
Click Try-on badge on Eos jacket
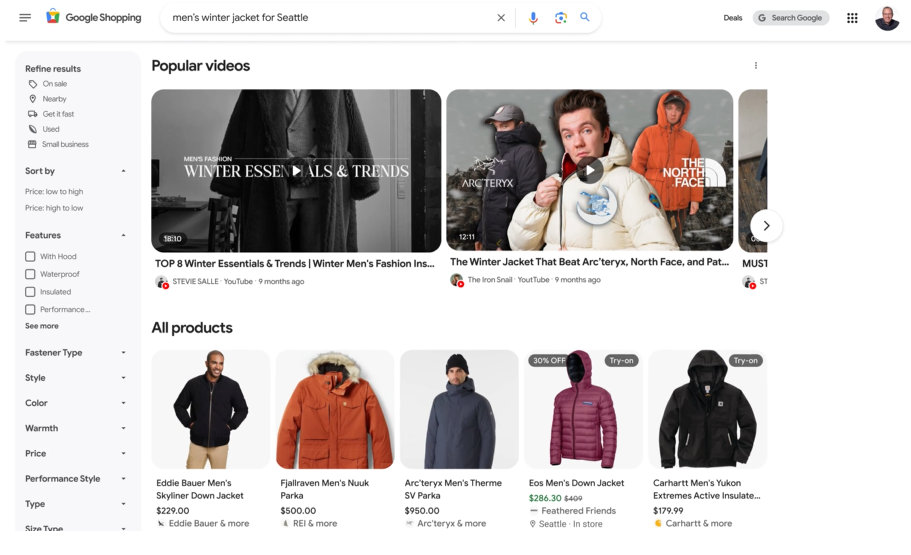(621, 360)
